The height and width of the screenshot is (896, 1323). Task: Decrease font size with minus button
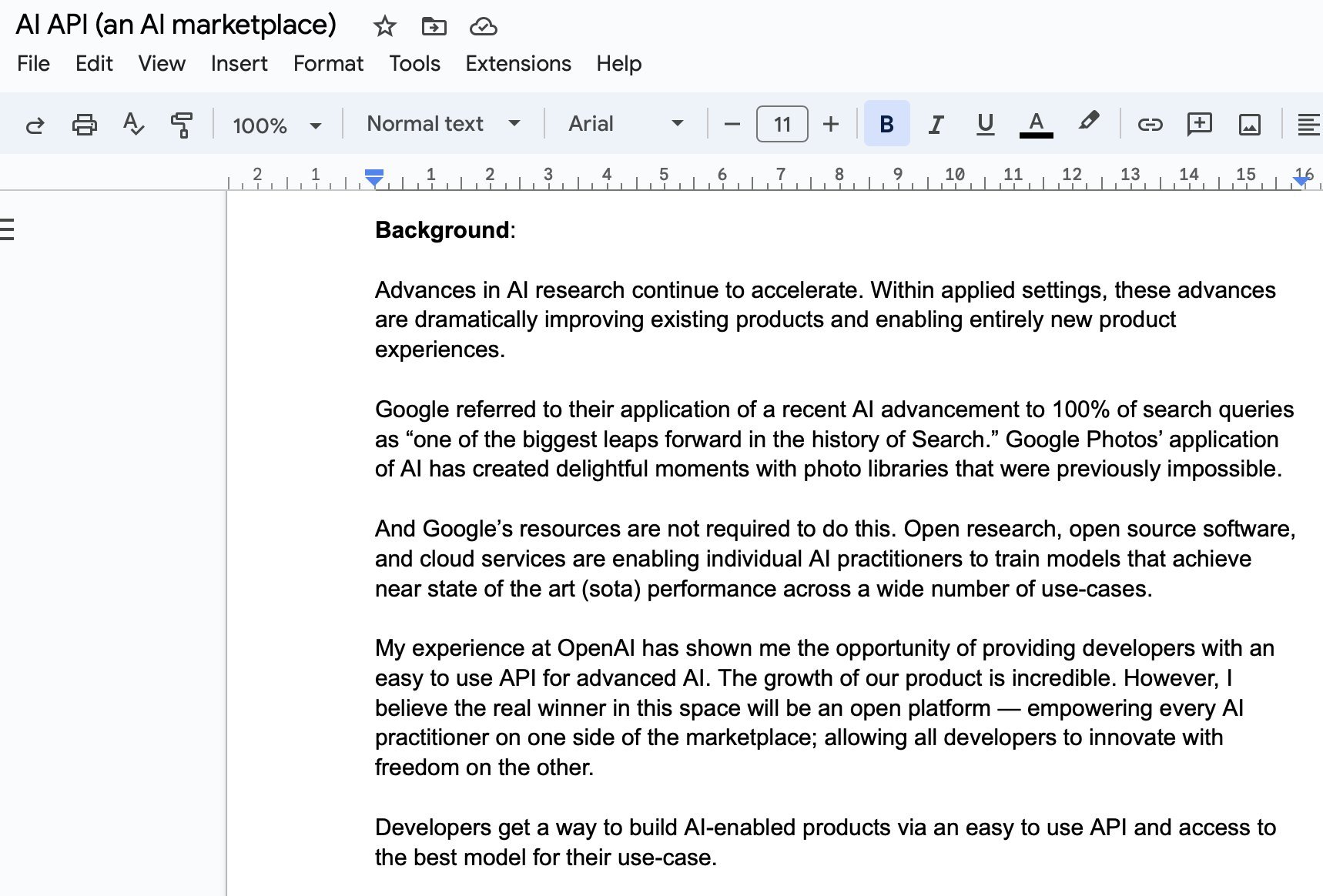732,124
